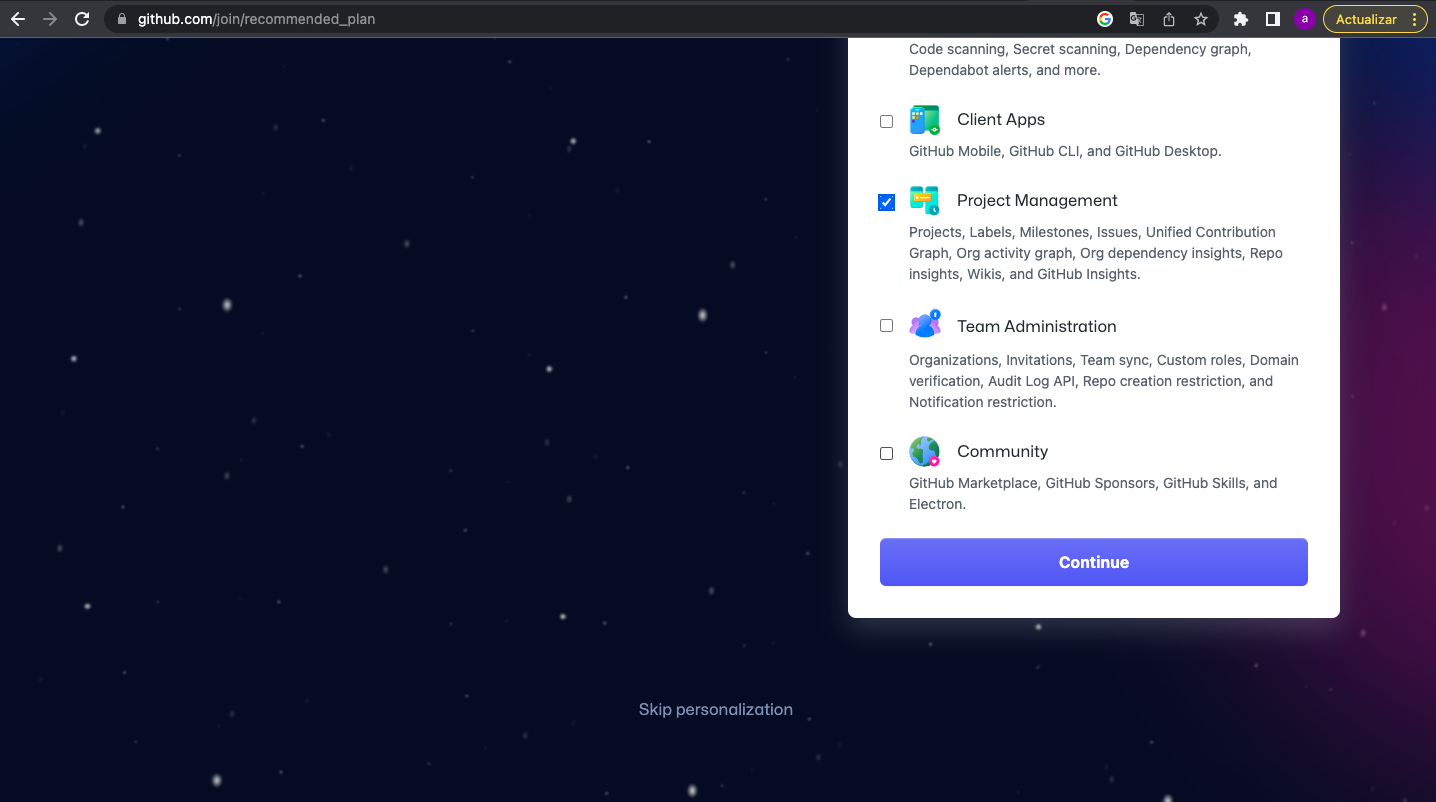Click the Project Management feature icon
The height and width of the screenshot is (802, 1436).
924,201
